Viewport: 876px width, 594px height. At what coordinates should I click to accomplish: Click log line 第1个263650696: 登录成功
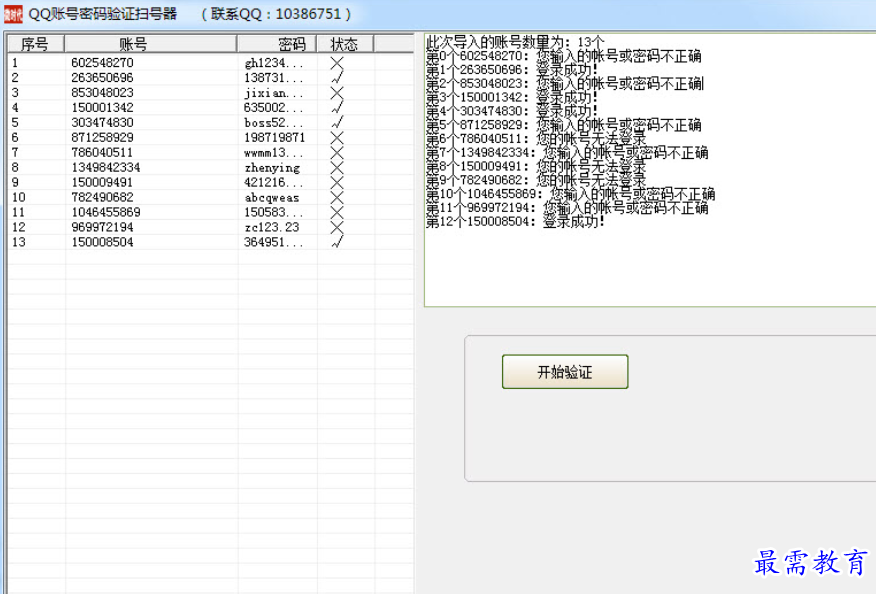pyautogui.click(x=512, y=70)
